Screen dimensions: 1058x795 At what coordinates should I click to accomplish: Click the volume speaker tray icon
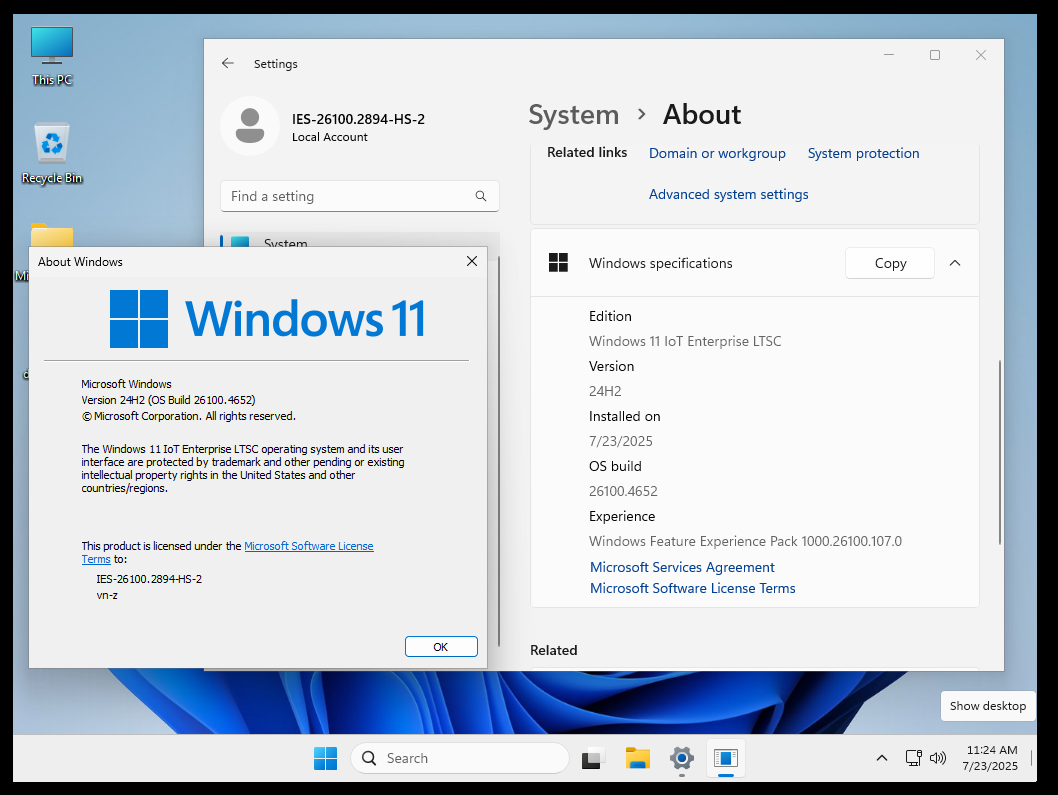point(938,758)
